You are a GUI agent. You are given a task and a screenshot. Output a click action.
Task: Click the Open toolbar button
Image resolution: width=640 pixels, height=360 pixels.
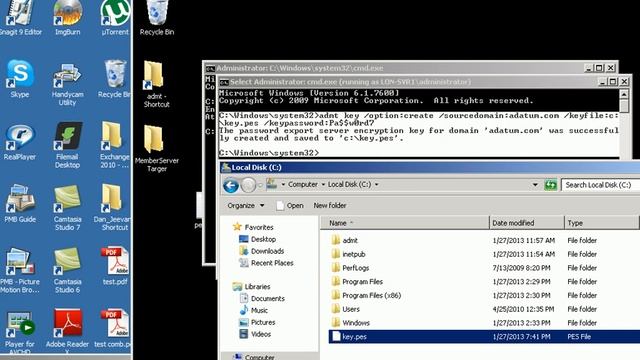(x=290, y=205)
